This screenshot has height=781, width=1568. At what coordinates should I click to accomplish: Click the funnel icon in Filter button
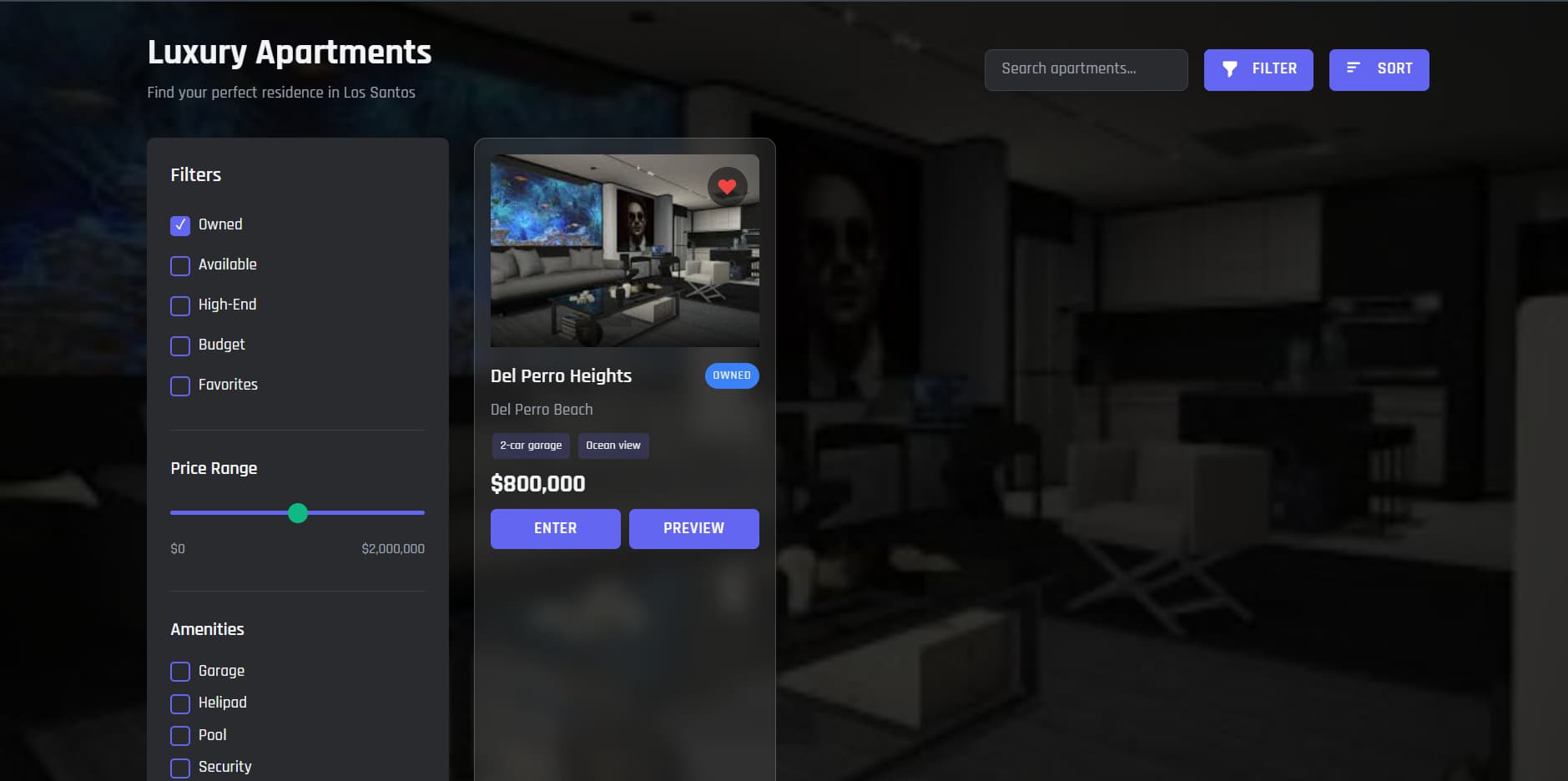(1229, 69)
